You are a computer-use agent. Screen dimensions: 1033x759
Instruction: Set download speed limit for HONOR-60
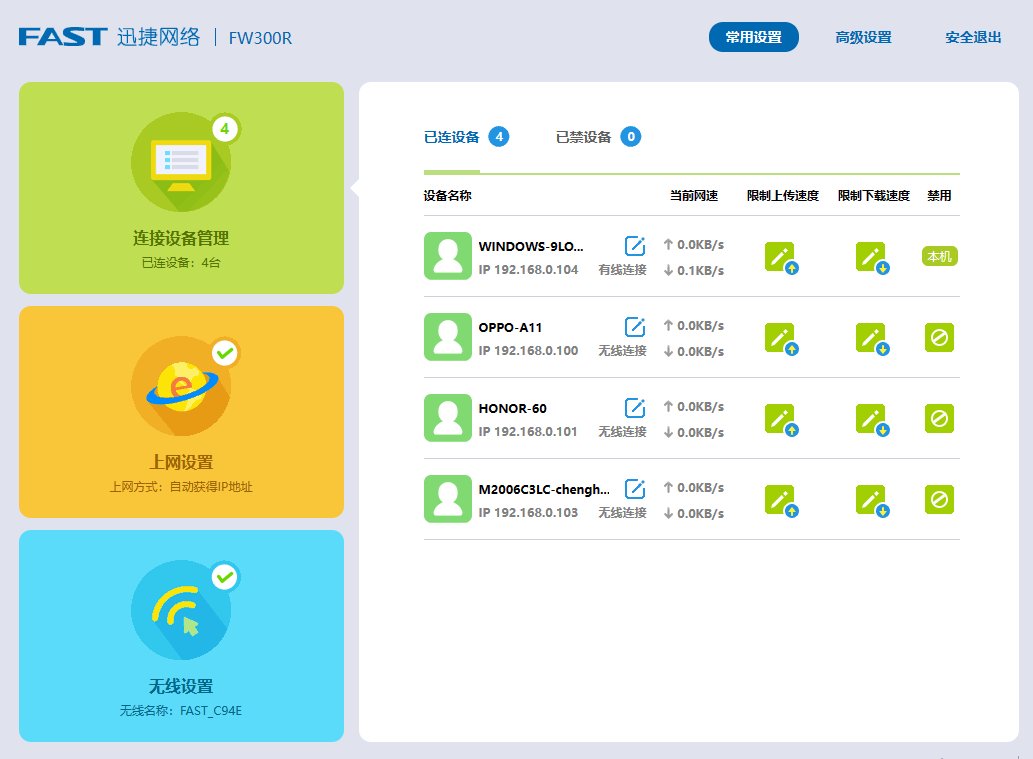(871, 419)
